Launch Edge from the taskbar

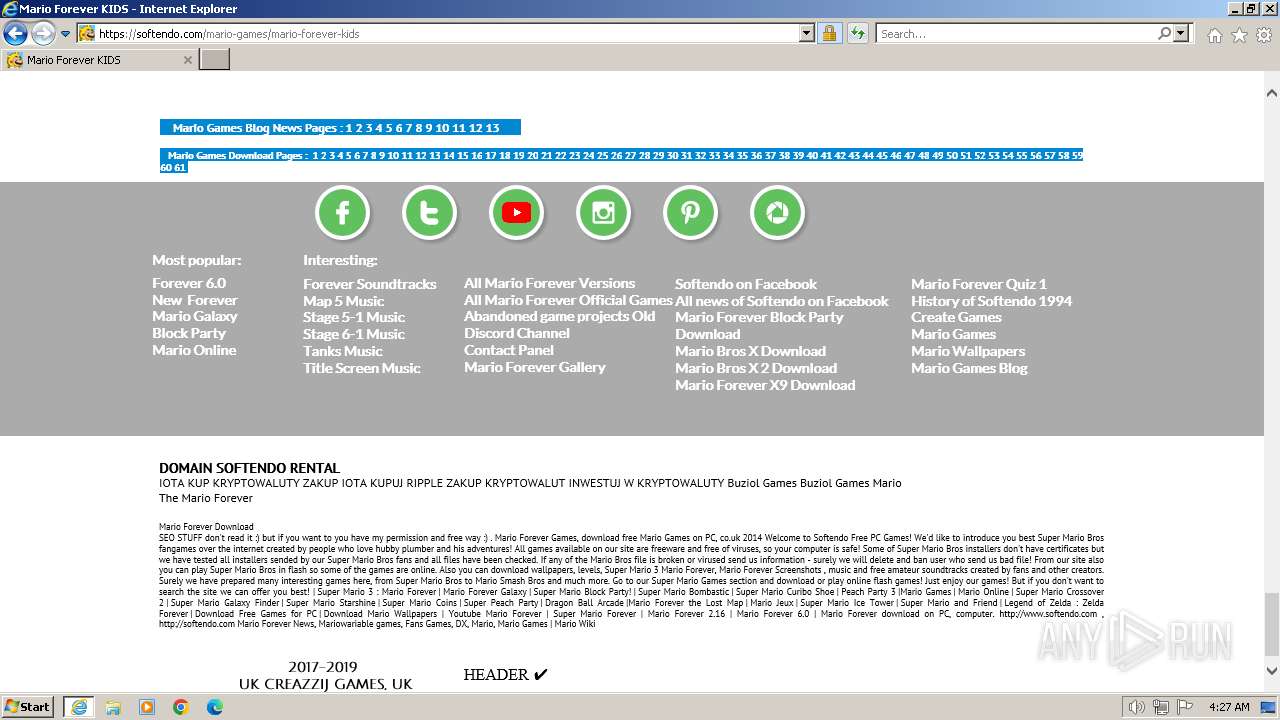(215, 707)
